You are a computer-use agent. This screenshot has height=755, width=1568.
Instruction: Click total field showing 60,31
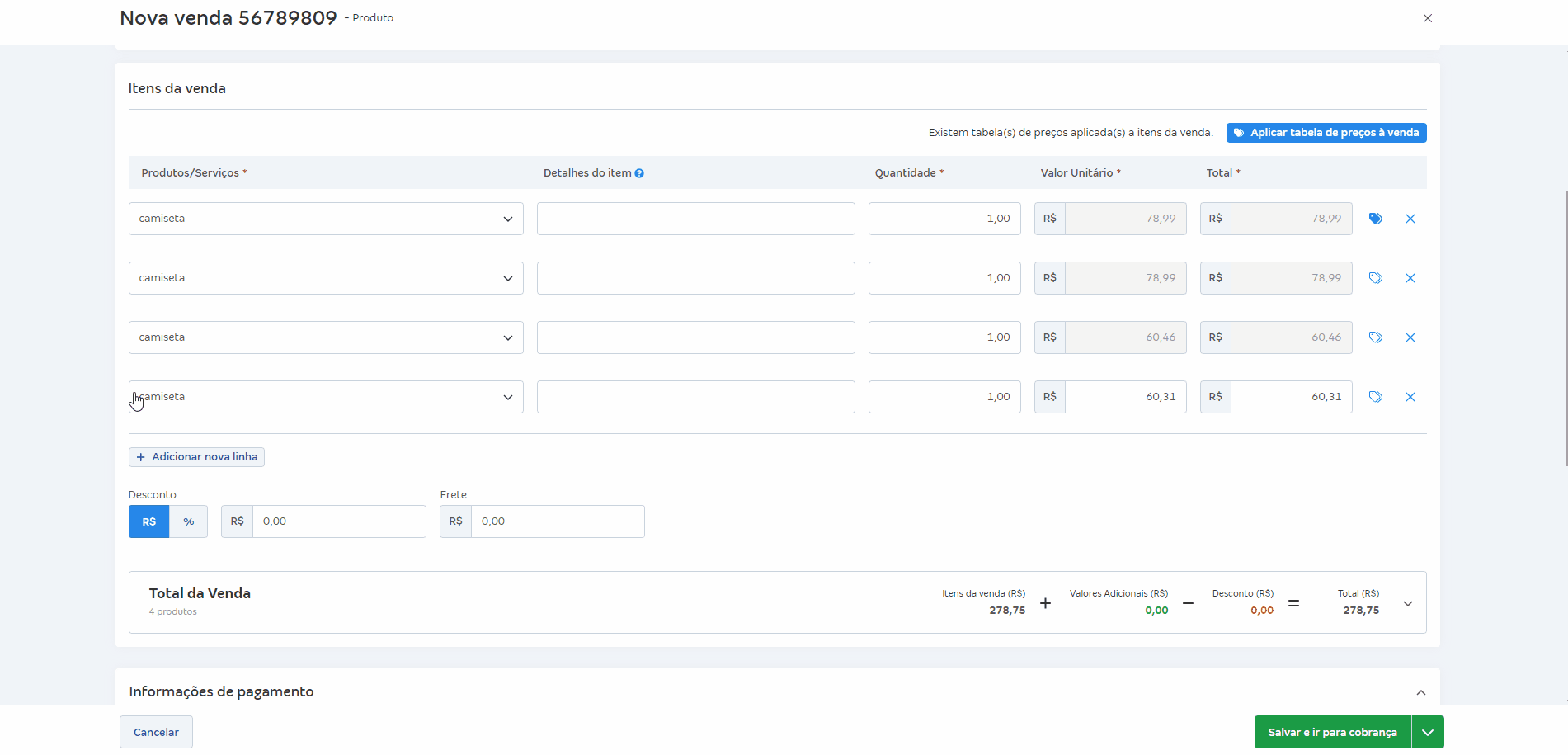pyautogui.click(x=1292, y=397)
